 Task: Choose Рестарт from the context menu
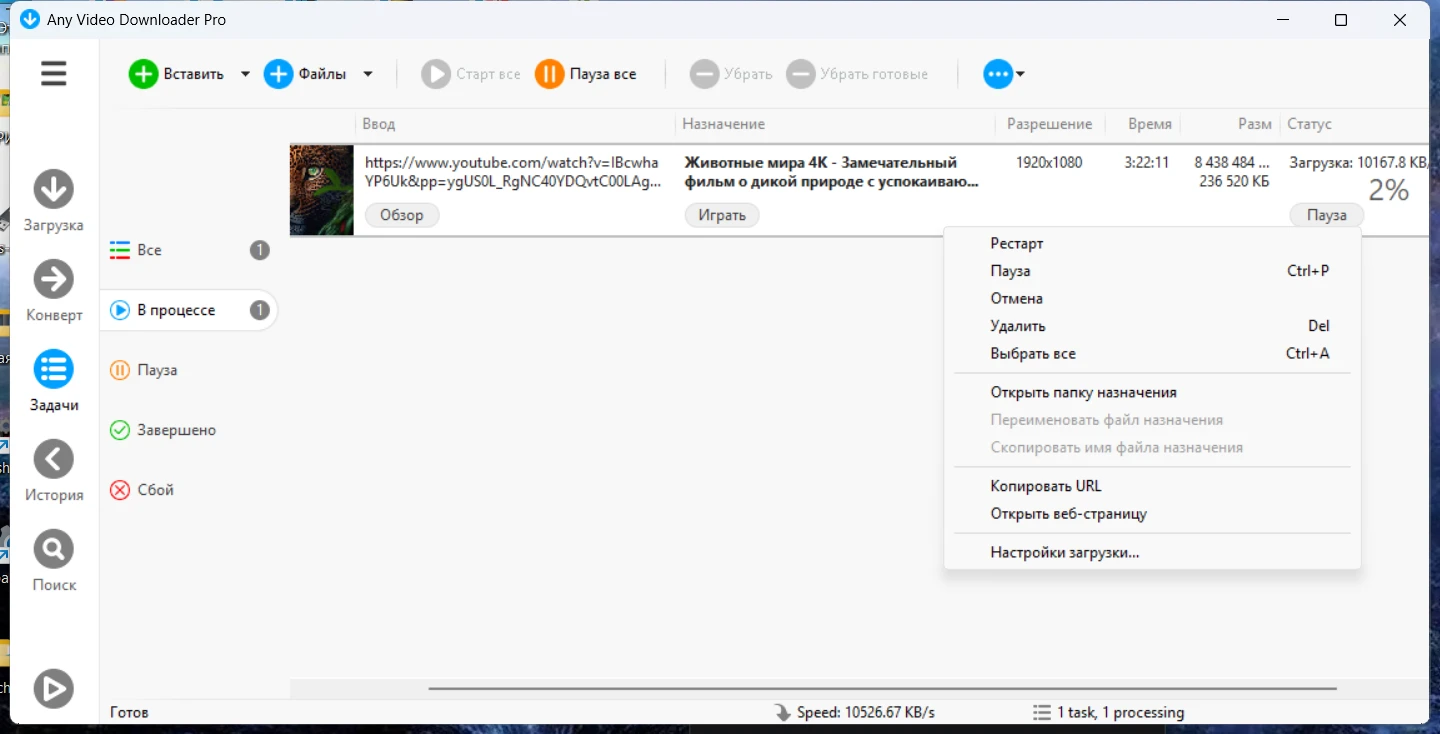(1016, 244)
